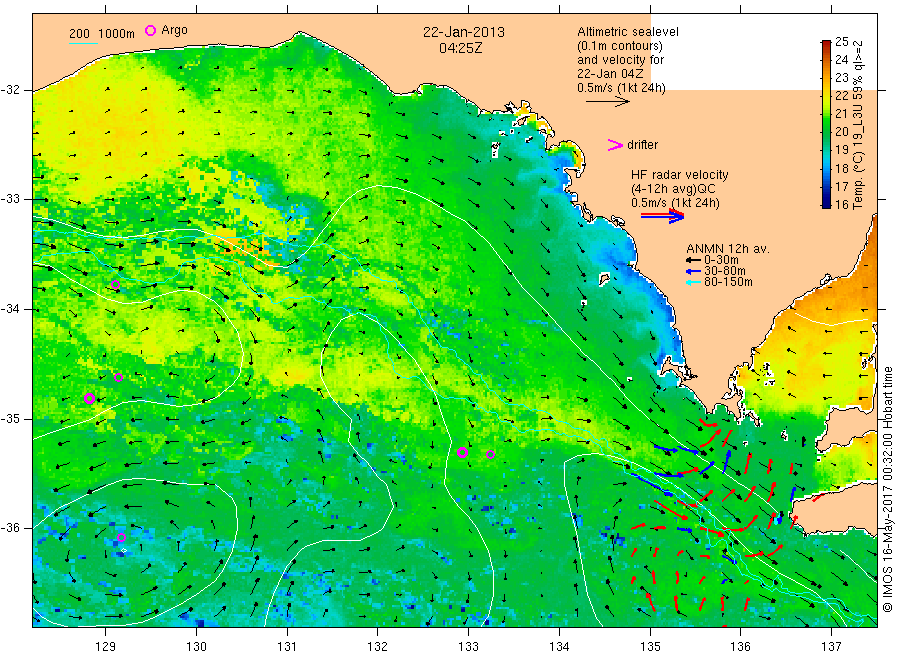Click the dark red top of temperature colour bar
The height and width of the screenshot is (660, 900).
(x=826, y=44)
